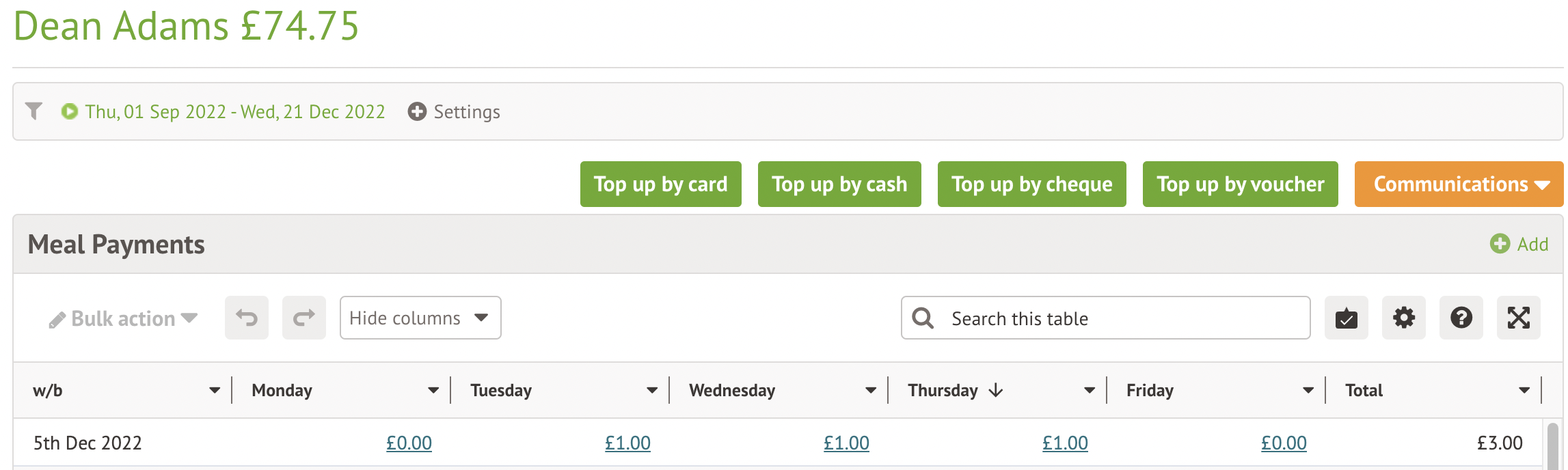Click the filter funnel icon
Image resolution: width=1568 pixels, height=470 pixels.
33,111
